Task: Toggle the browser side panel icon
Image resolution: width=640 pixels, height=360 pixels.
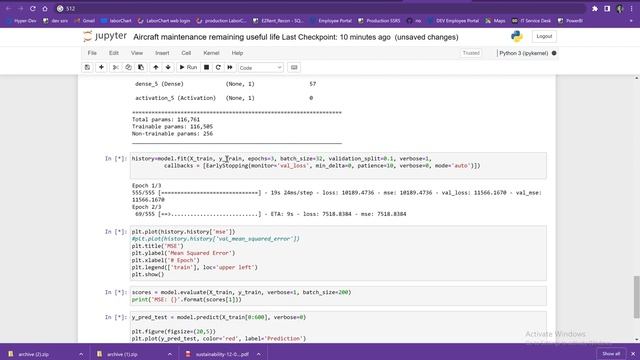Action: (x=607, y=9)
